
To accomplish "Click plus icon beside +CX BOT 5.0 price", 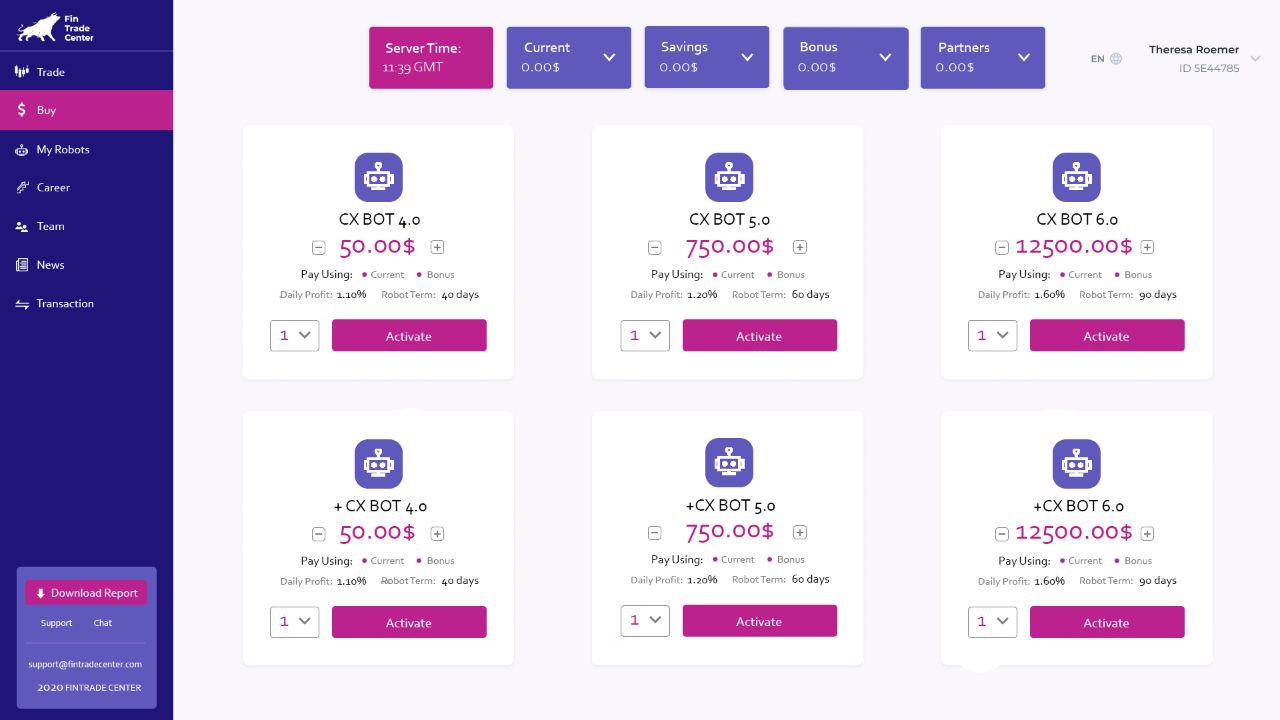I will (800, 532).
